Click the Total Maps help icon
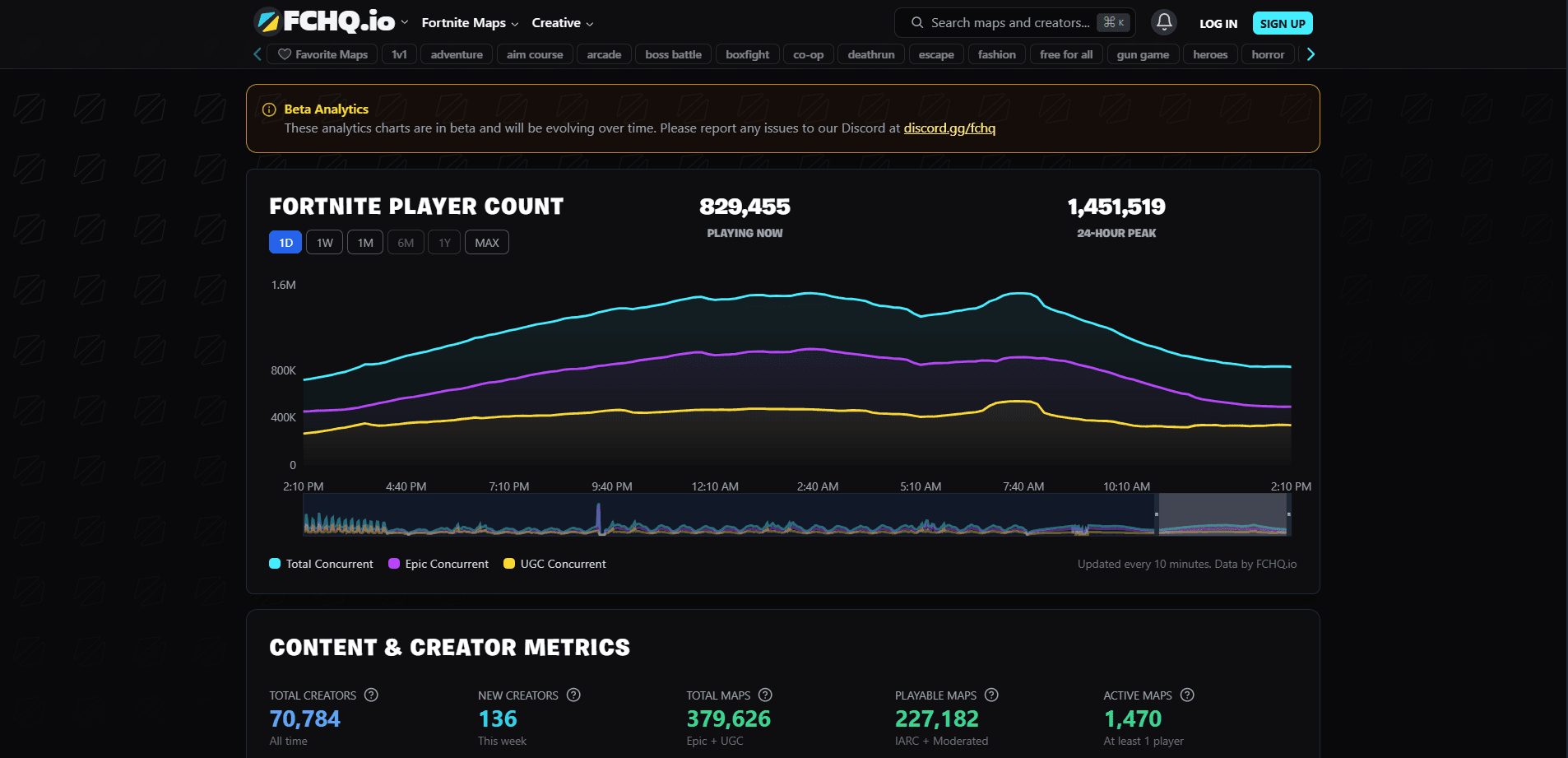1568x758 pixels. point(765,695)
